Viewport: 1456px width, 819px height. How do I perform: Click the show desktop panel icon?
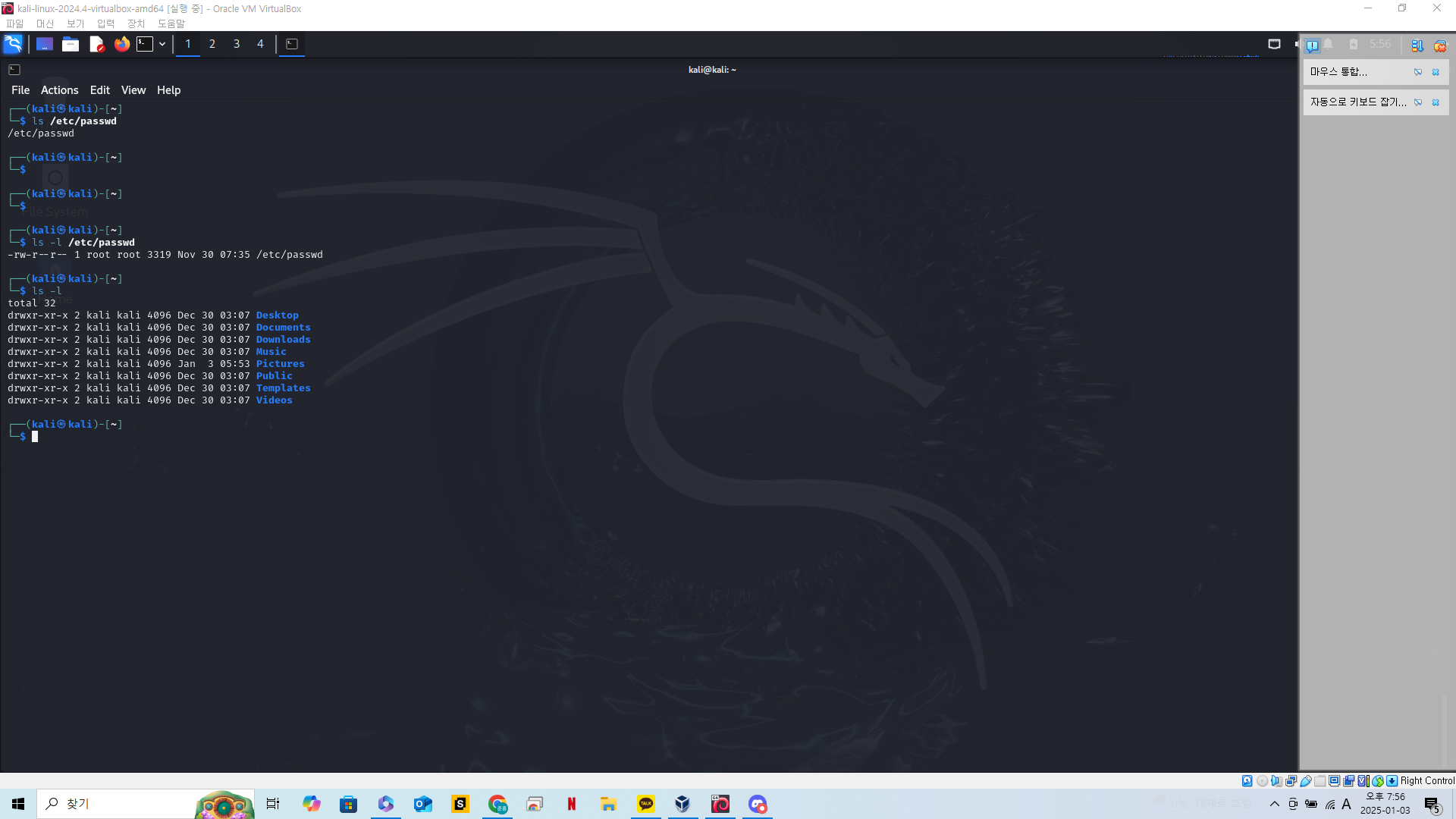(45, 44)
